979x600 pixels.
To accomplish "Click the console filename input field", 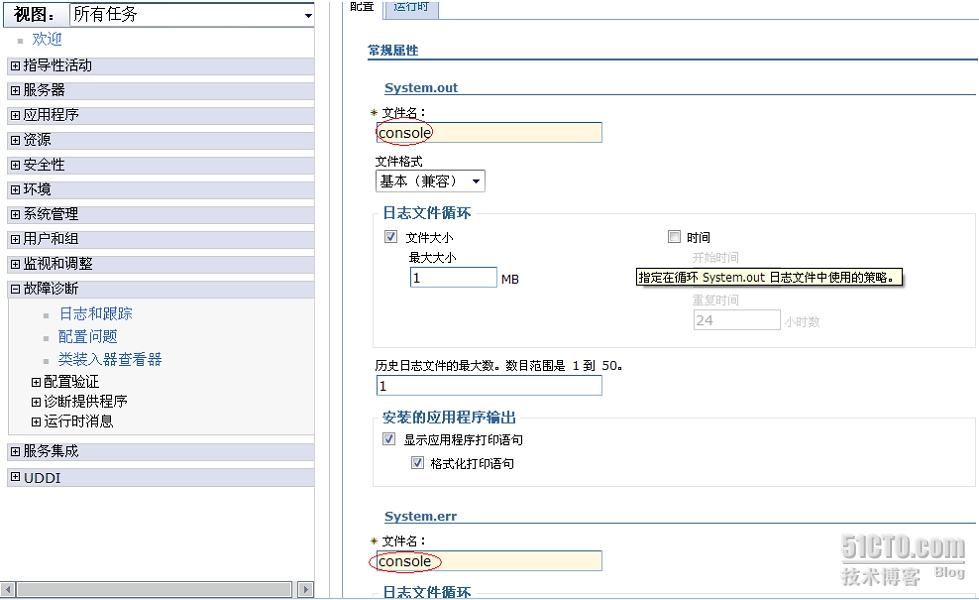I will point(489,132).
